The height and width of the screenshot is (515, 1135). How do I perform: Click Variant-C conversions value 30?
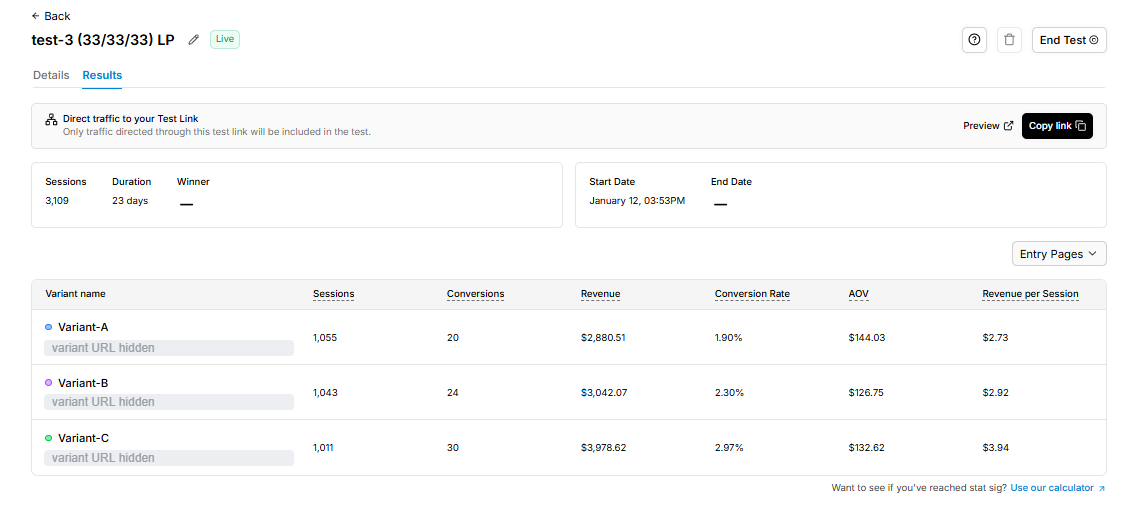(453, 448)
